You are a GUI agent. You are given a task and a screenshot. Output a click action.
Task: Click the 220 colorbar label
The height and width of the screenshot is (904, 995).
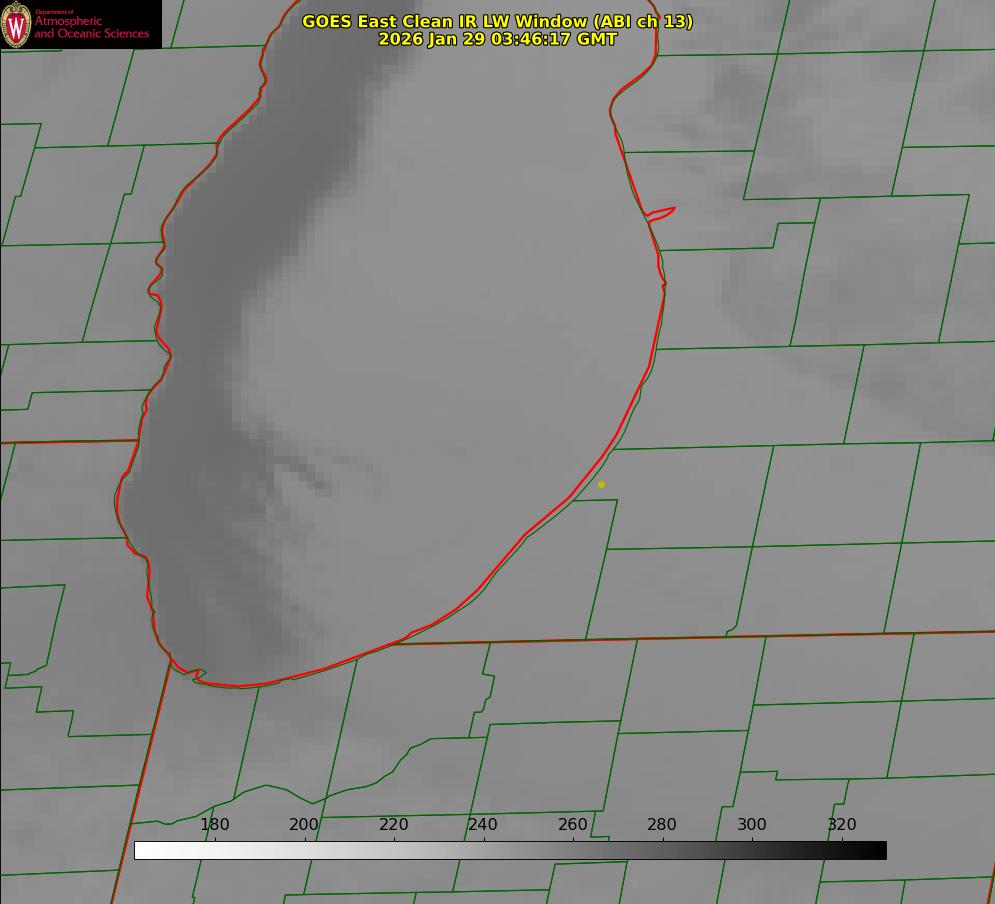point(394,825)
